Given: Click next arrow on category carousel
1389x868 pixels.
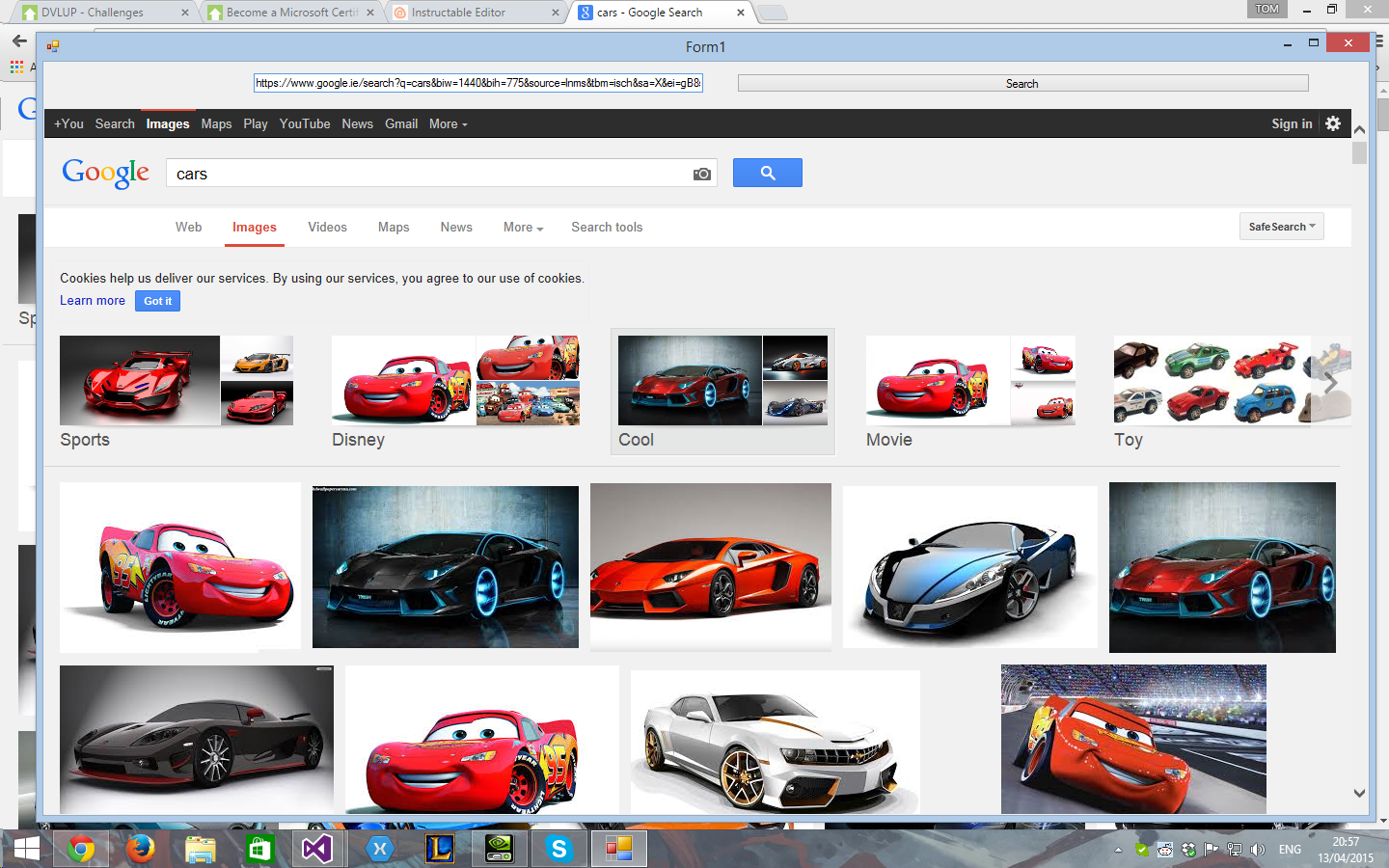Looking at the screenshot, I should point(1331,382).
